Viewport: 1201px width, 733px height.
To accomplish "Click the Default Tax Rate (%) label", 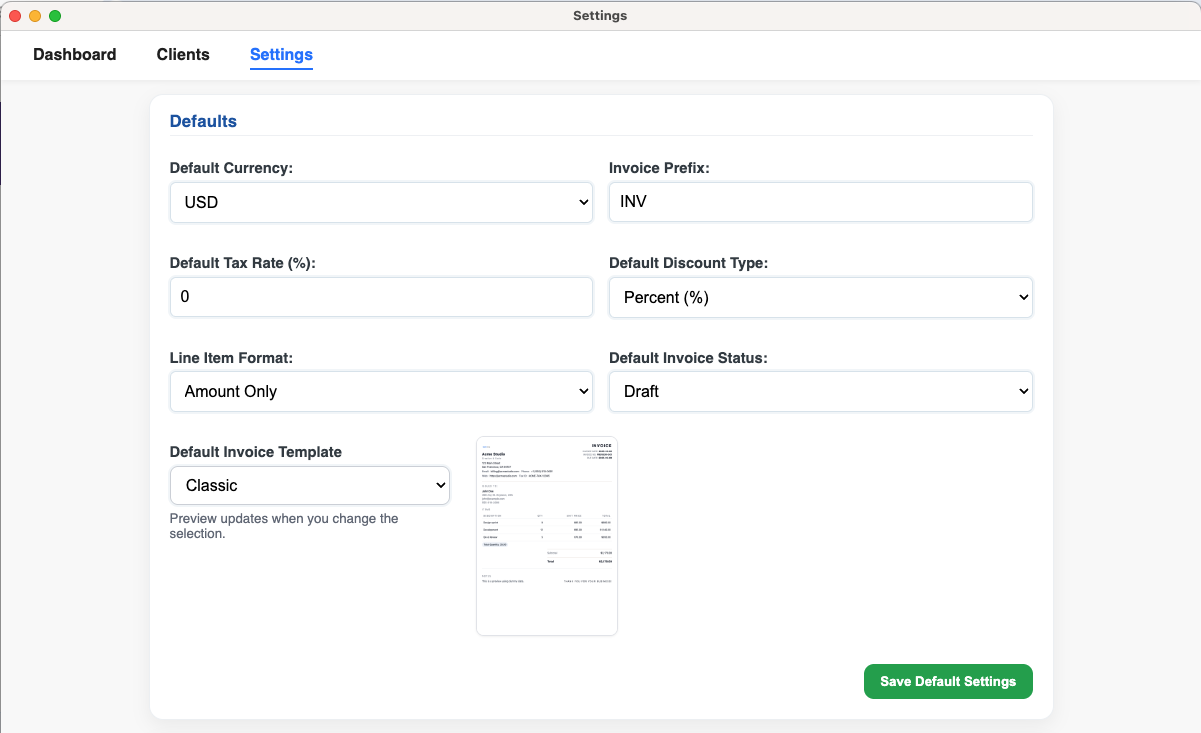I will (x=242, y=263).
